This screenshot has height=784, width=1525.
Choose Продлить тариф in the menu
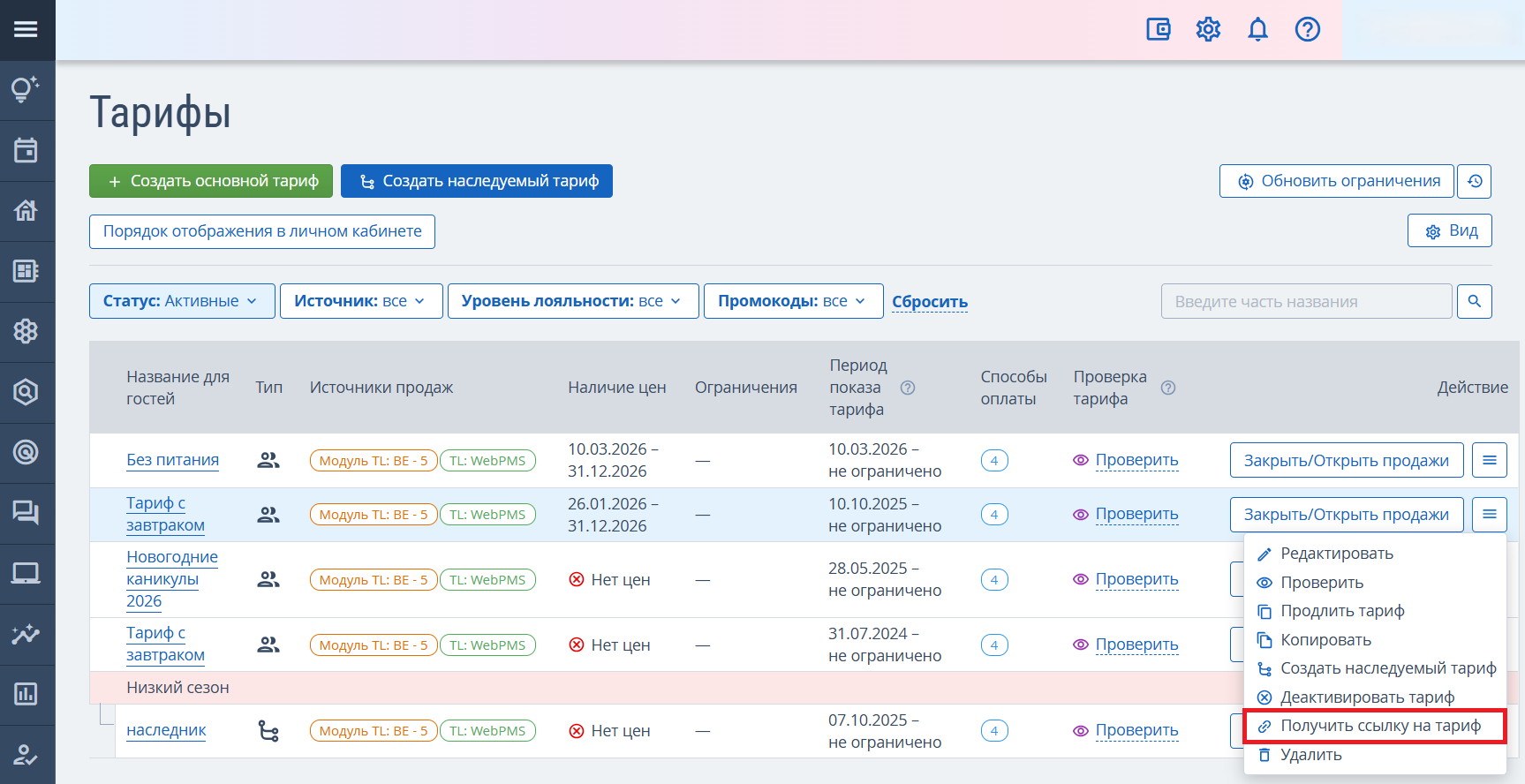pos(1341,611)
